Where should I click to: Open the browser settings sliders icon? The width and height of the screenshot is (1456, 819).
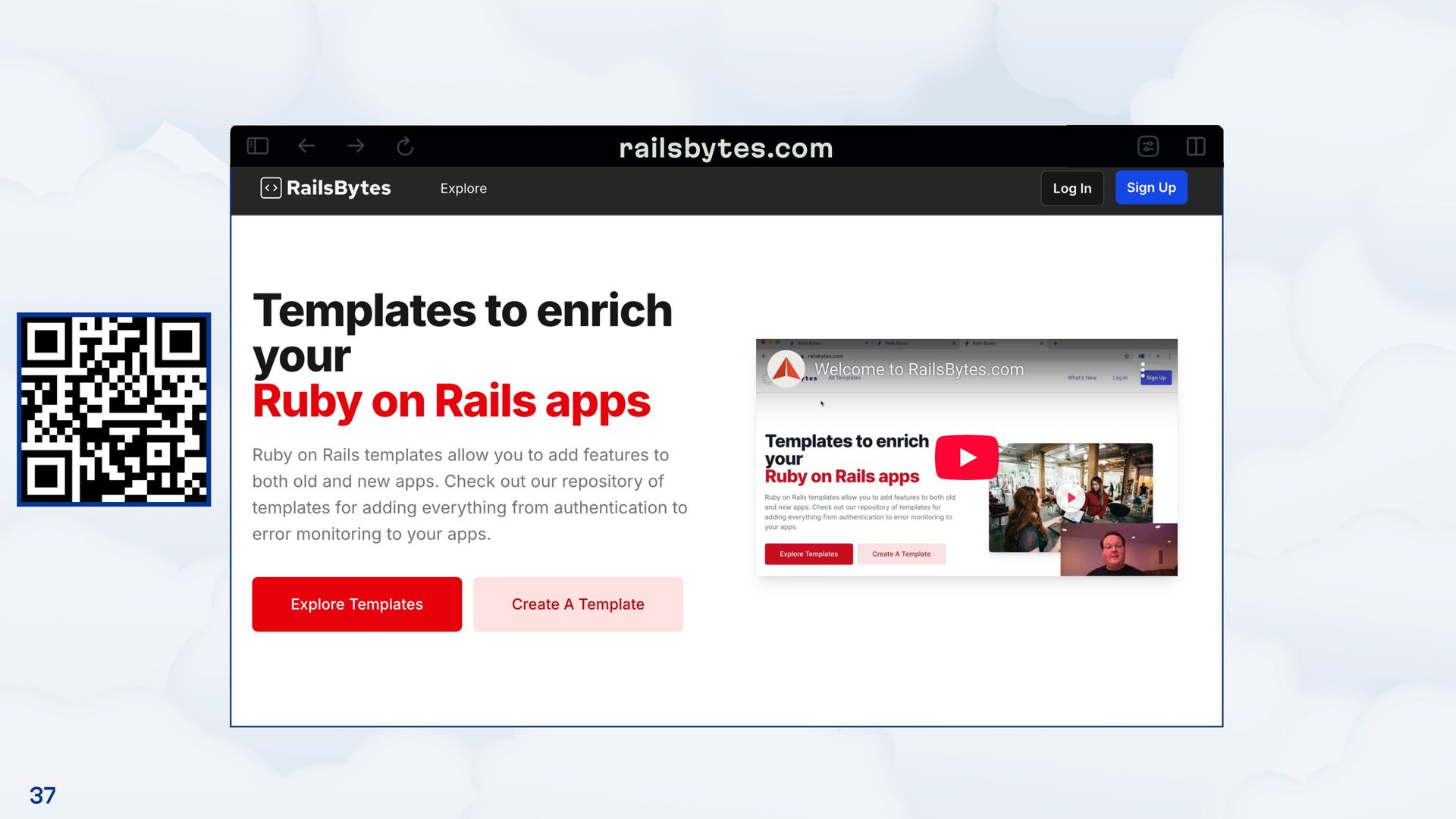[1148, 146]
